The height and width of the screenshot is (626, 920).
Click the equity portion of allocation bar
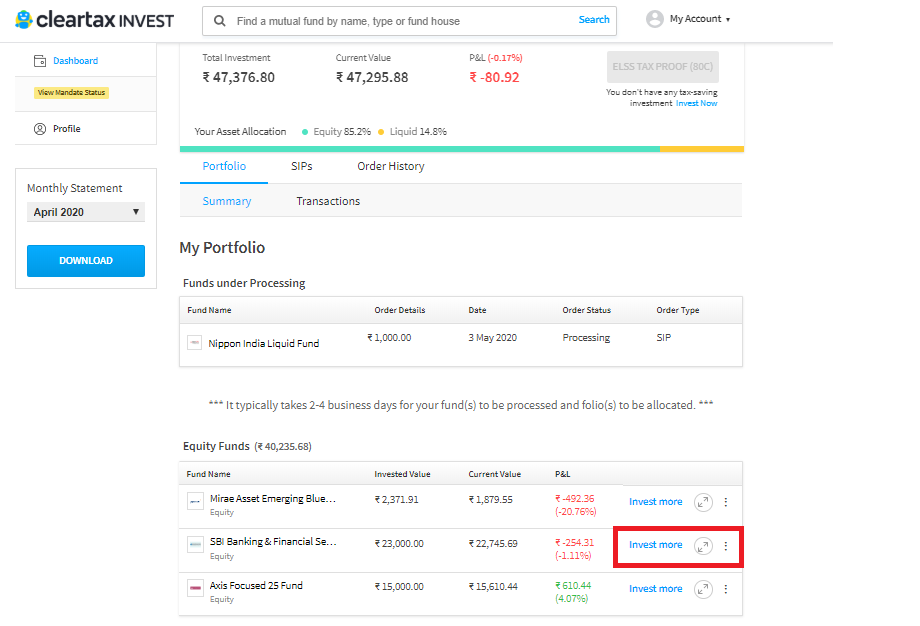(420, 149)
